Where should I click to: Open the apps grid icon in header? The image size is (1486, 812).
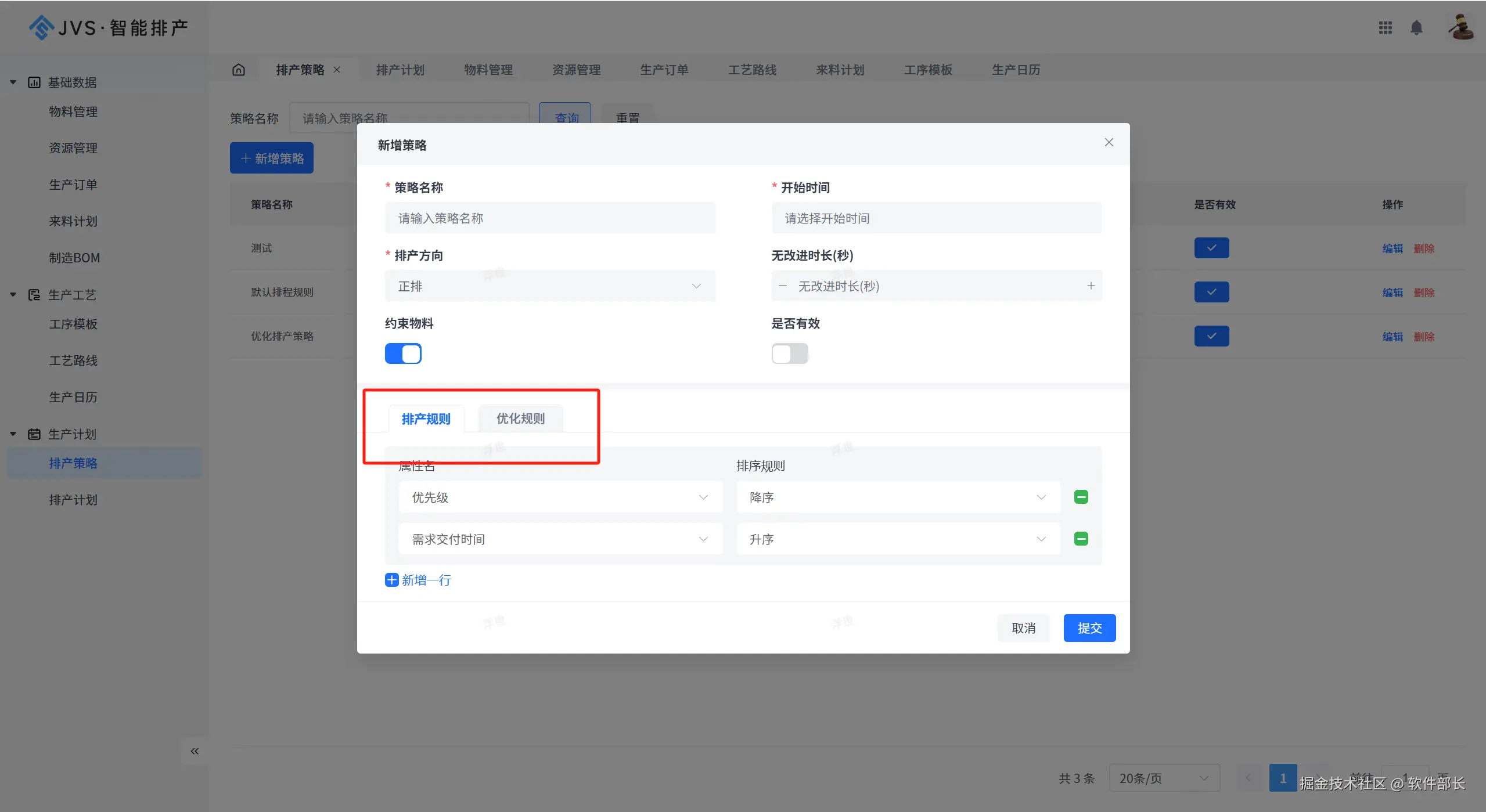click(x=1385, y=28)
